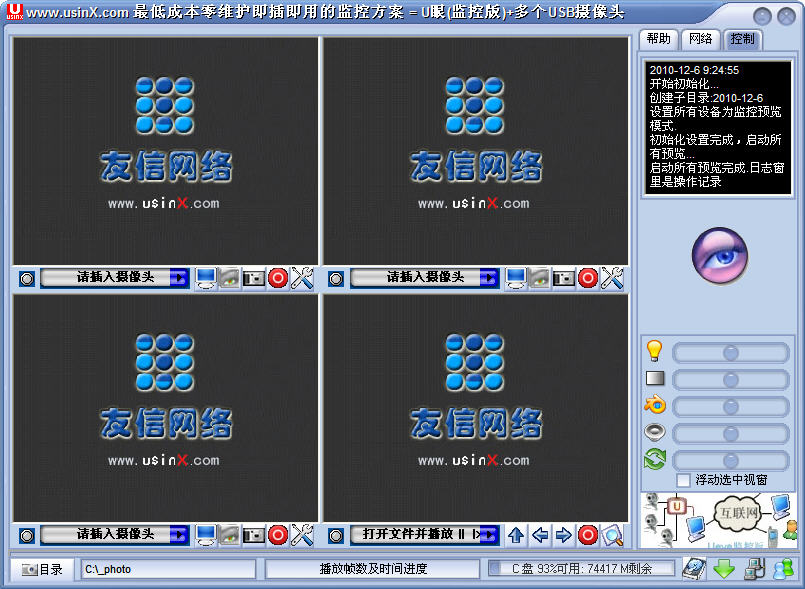Image resolution: width=805 pixels, height=589 pixels.
Task: Open settings wrench icon in top-right pane
Action: 612,278
